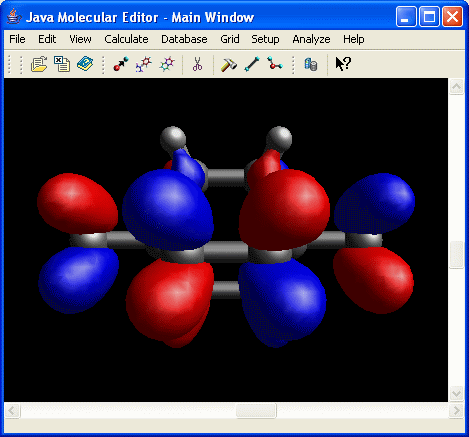The image size is (469, 437).
Task: Open the Grid menu
Action: pyautogui.click(x=230, y=39)
